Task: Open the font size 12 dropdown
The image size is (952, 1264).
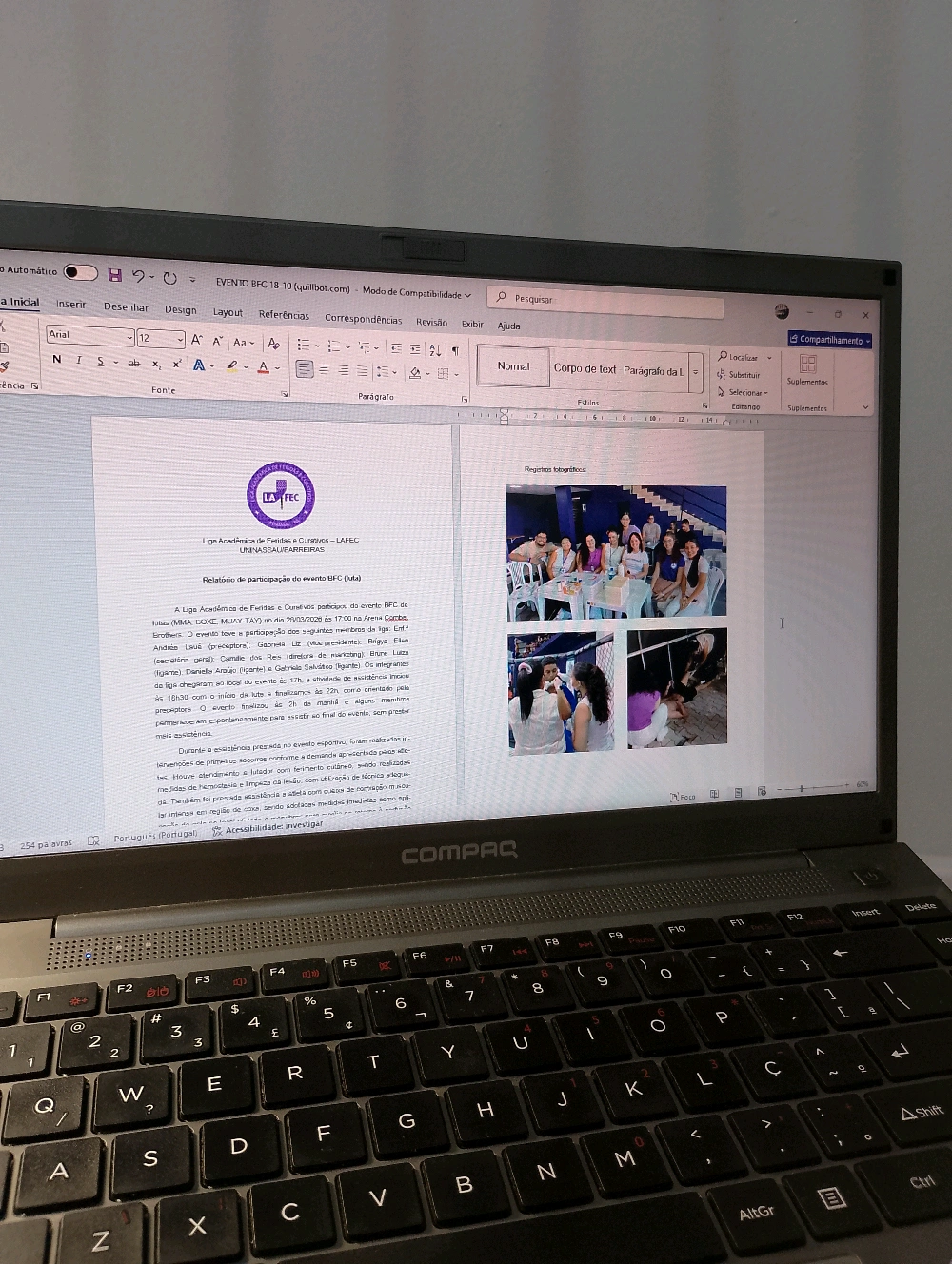Action: (x=179, y=339)
